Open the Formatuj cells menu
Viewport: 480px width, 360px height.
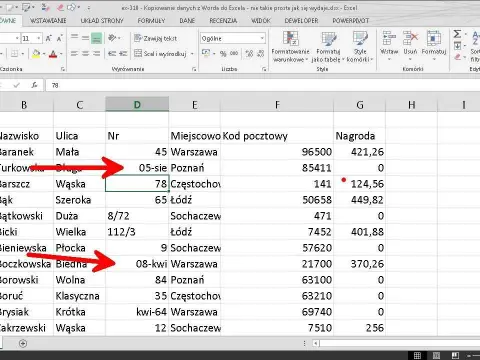[434, 46]
